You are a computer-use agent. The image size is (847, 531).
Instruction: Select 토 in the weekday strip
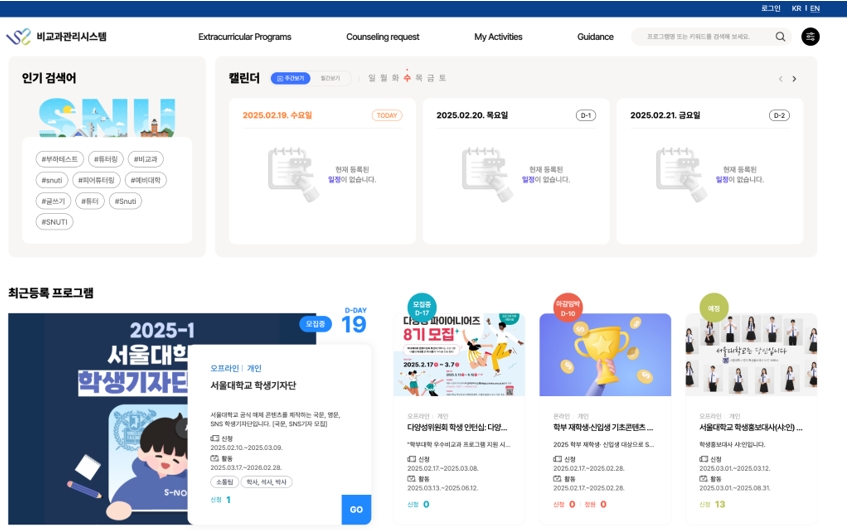pyautogui.click(x=442, y=78)
